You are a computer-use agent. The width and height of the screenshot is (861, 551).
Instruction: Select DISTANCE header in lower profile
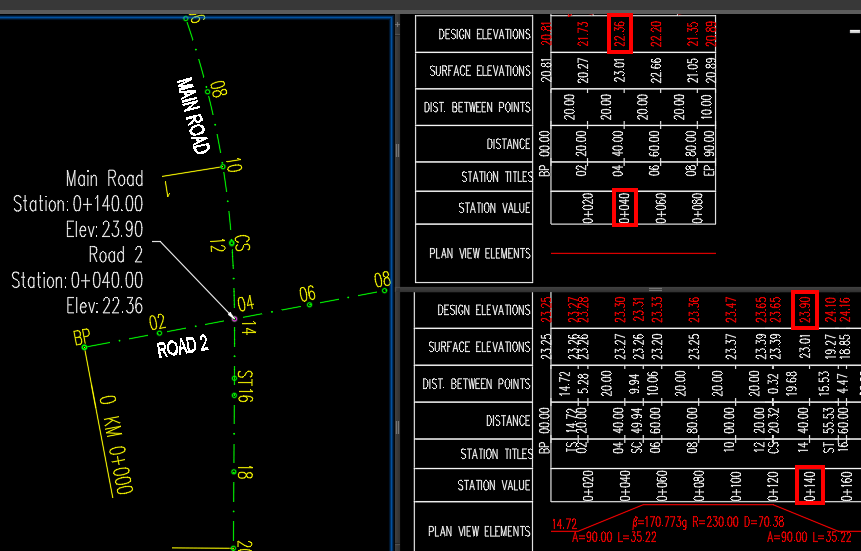pyautogui.click(x=508, y=421)
